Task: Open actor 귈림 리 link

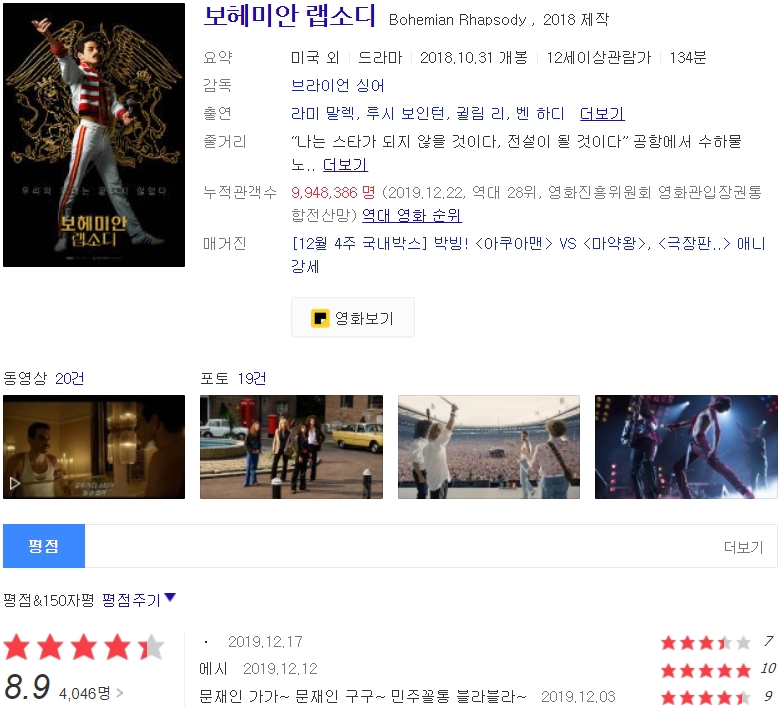Action: pos(480,114)
